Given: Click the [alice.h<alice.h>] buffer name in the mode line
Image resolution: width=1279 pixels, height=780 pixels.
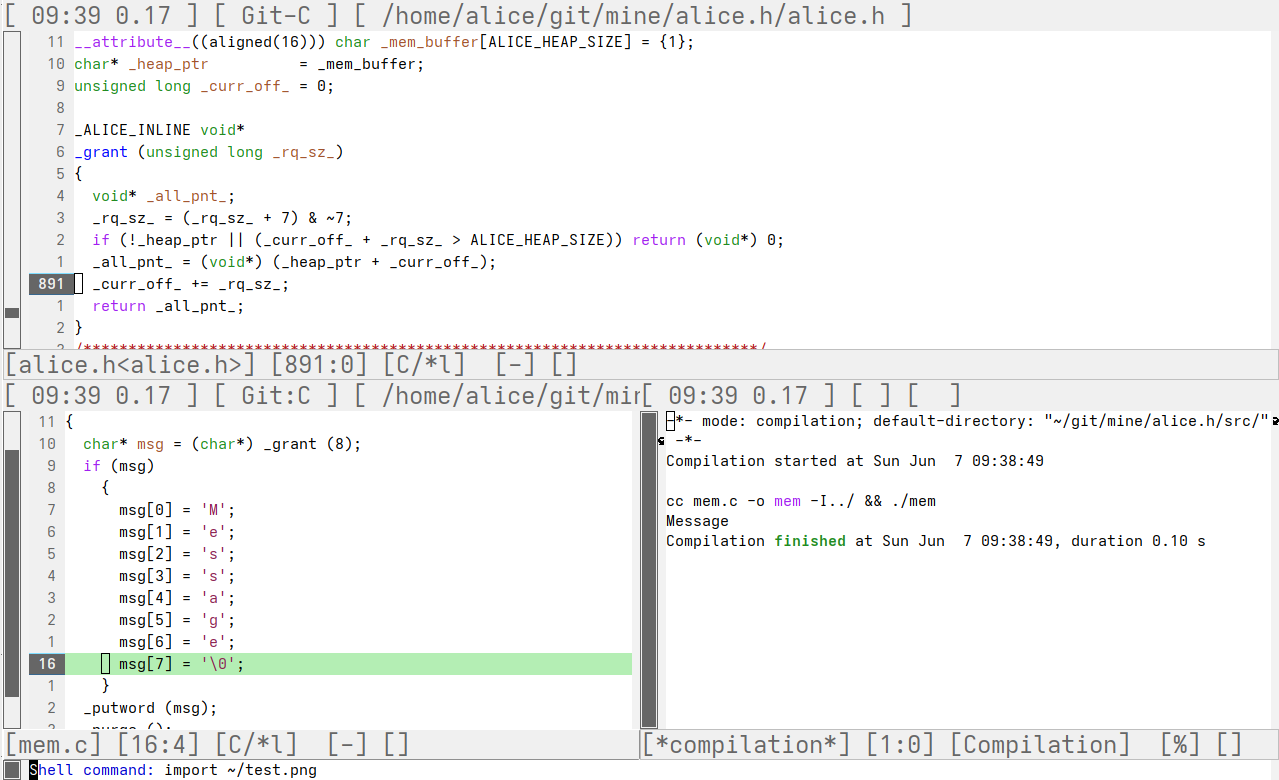Looking at the screenshot, I should [132, 365].
